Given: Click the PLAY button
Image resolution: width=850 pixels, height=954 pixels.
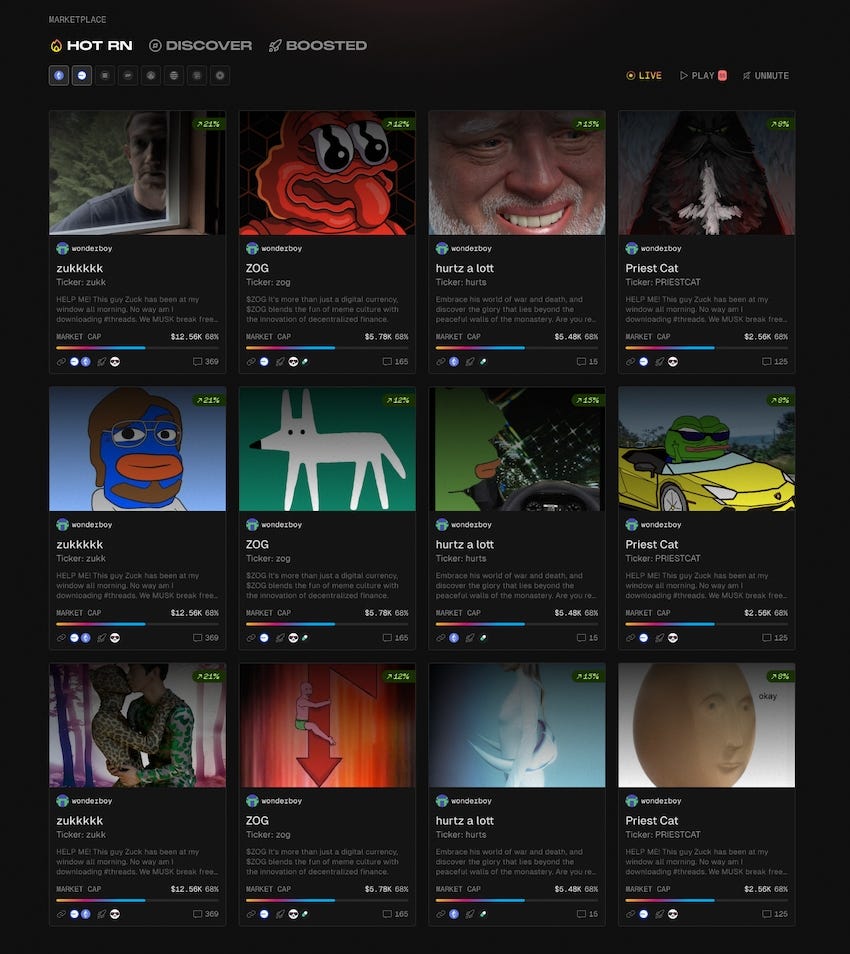Looking at the screenshot, I should [703, 75].
